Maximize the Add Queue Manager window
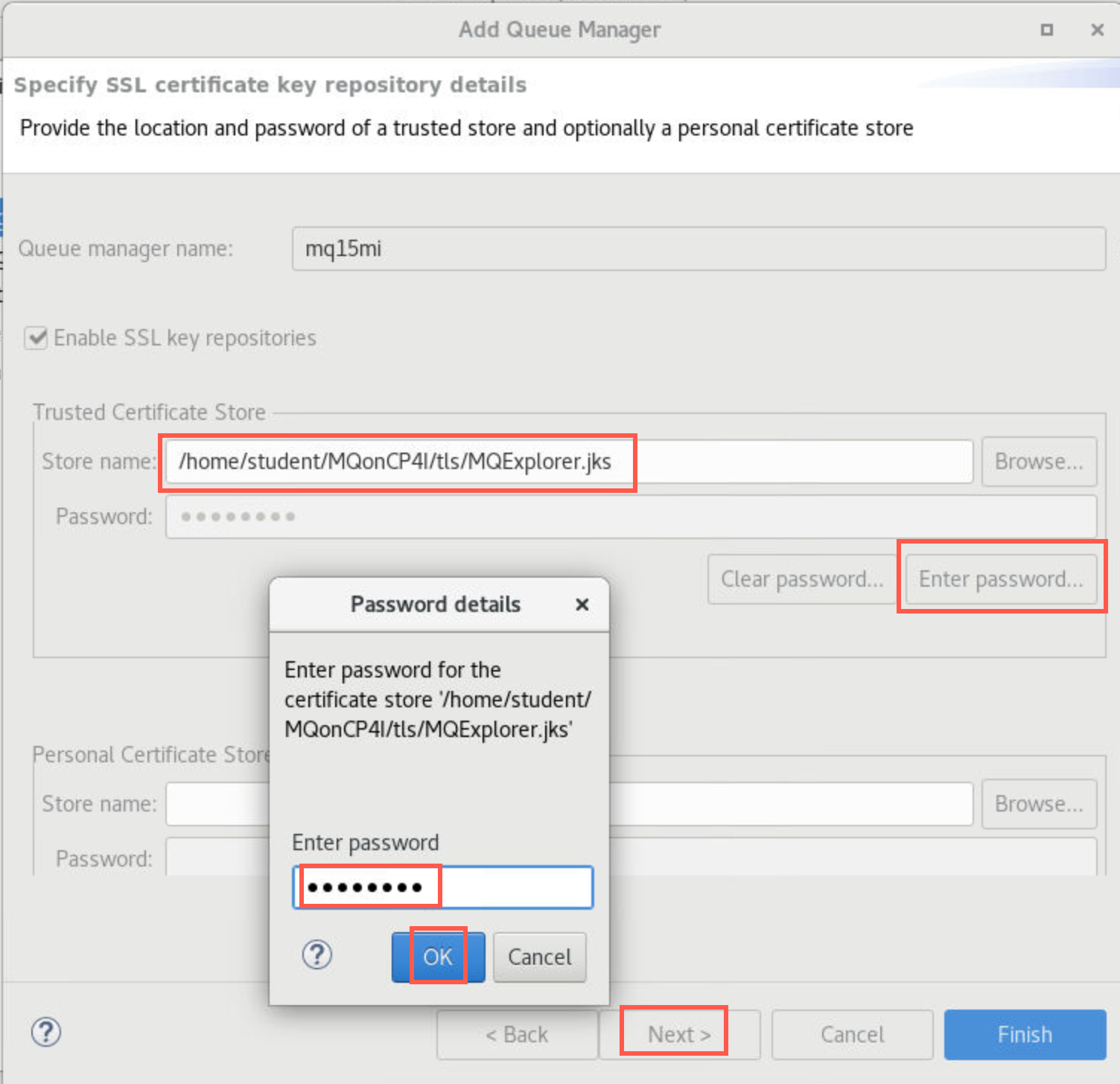 [1047, 30]
